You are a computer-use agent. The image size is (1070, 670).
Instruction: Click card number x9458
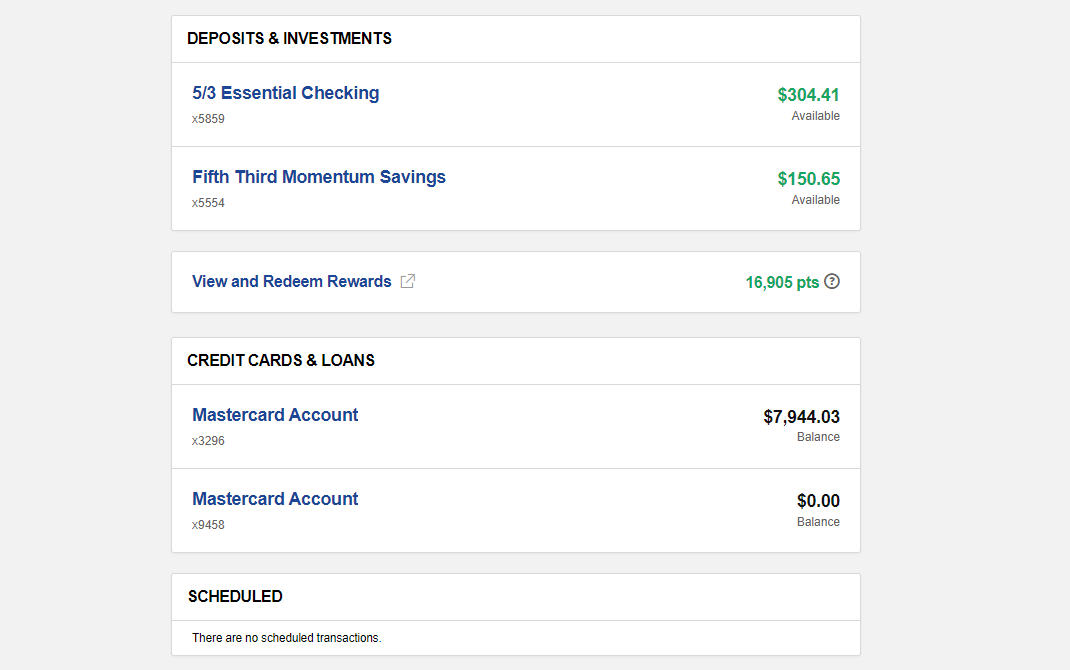pyautogui.click(x=208, y=525)
